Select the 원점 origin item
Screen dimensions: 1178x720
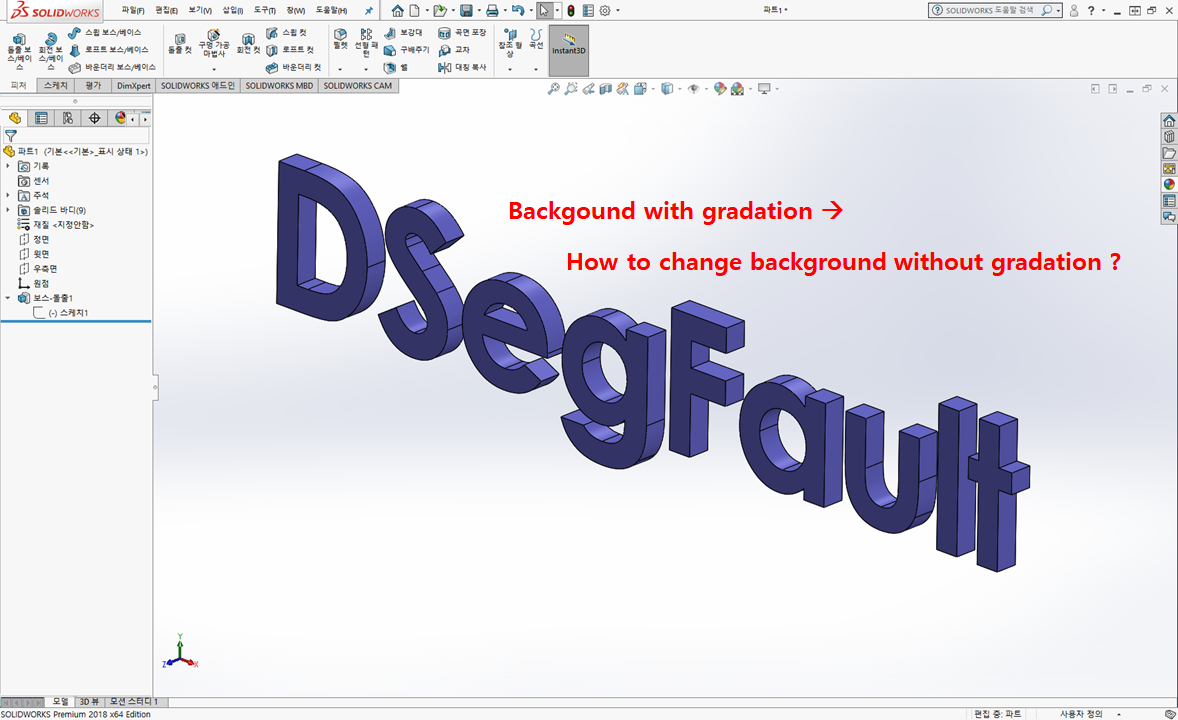pyautogui.click(x=34, y=283)
